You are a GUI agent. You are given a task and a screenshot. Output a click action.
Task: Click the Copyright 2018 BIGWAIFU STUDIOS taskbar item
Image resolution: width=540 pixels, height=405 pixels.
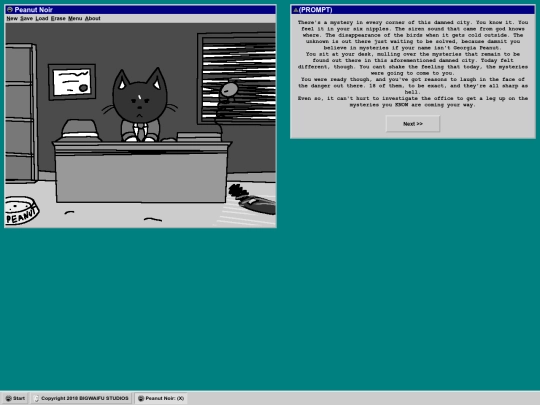(82, 398)
